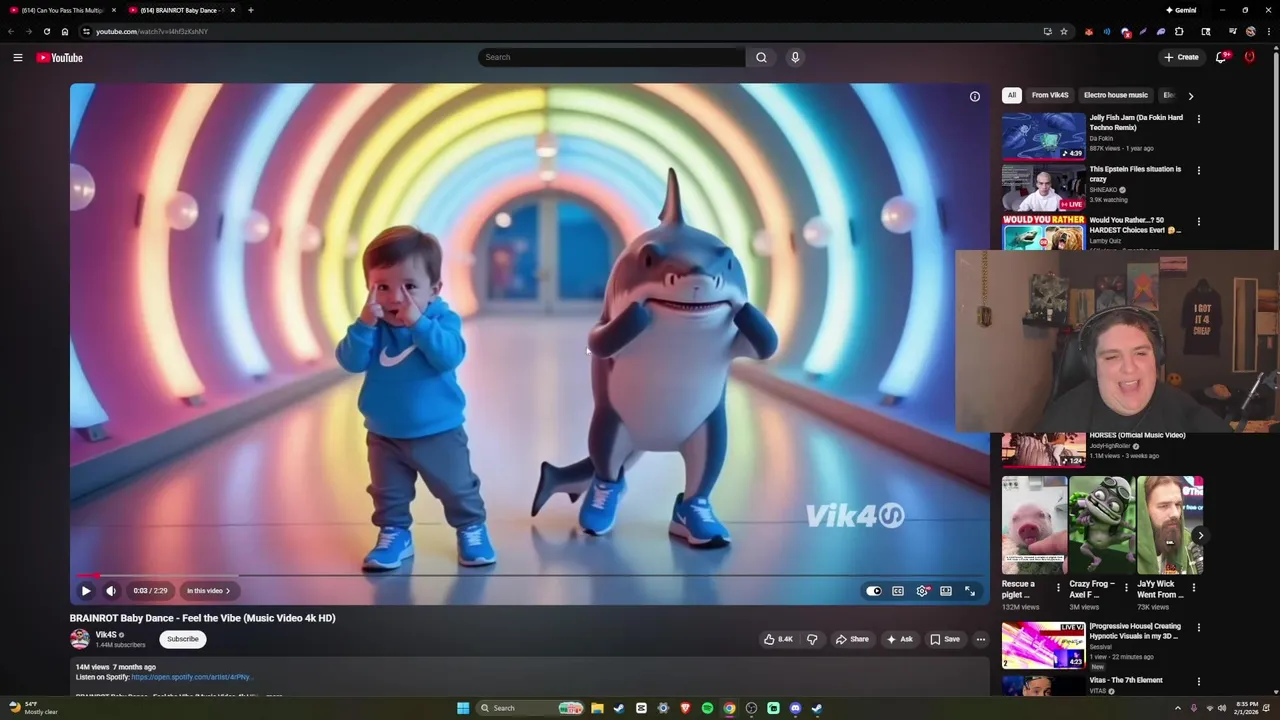
Task: Open Vik4S channel avatar
Action: pyautogui.click(x=80, y=639)
